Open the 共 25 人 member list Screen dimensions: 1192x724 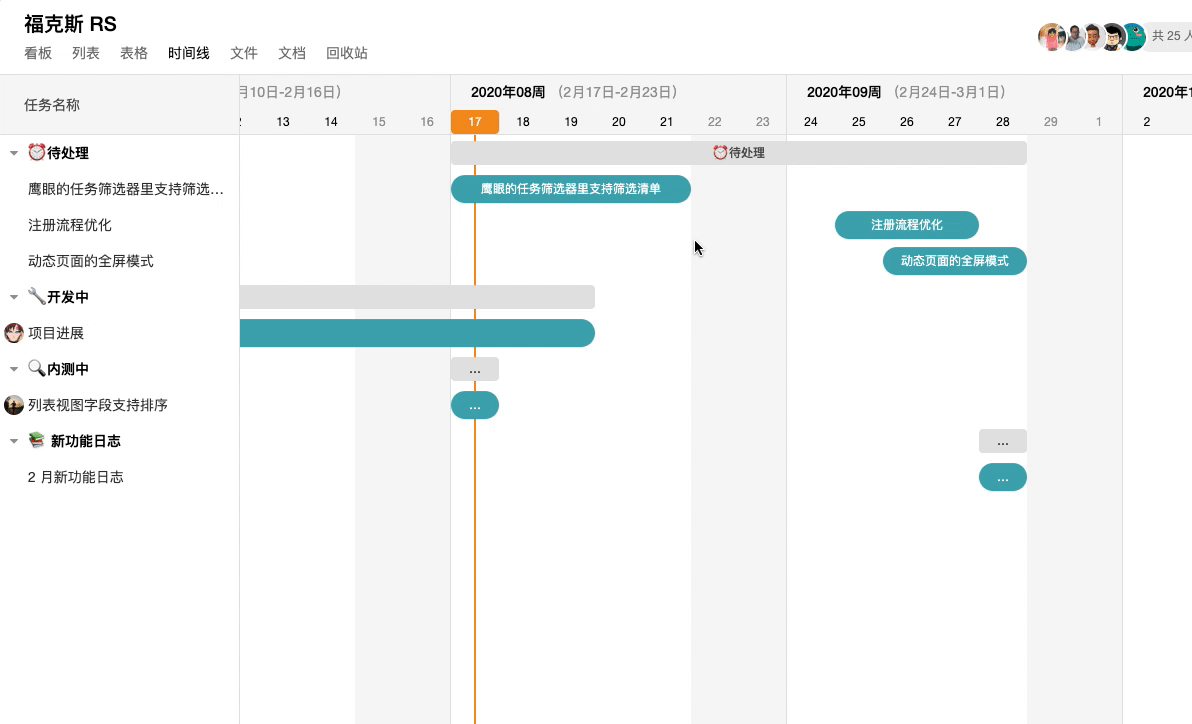pyautogui.click(x=1170, y=37)
